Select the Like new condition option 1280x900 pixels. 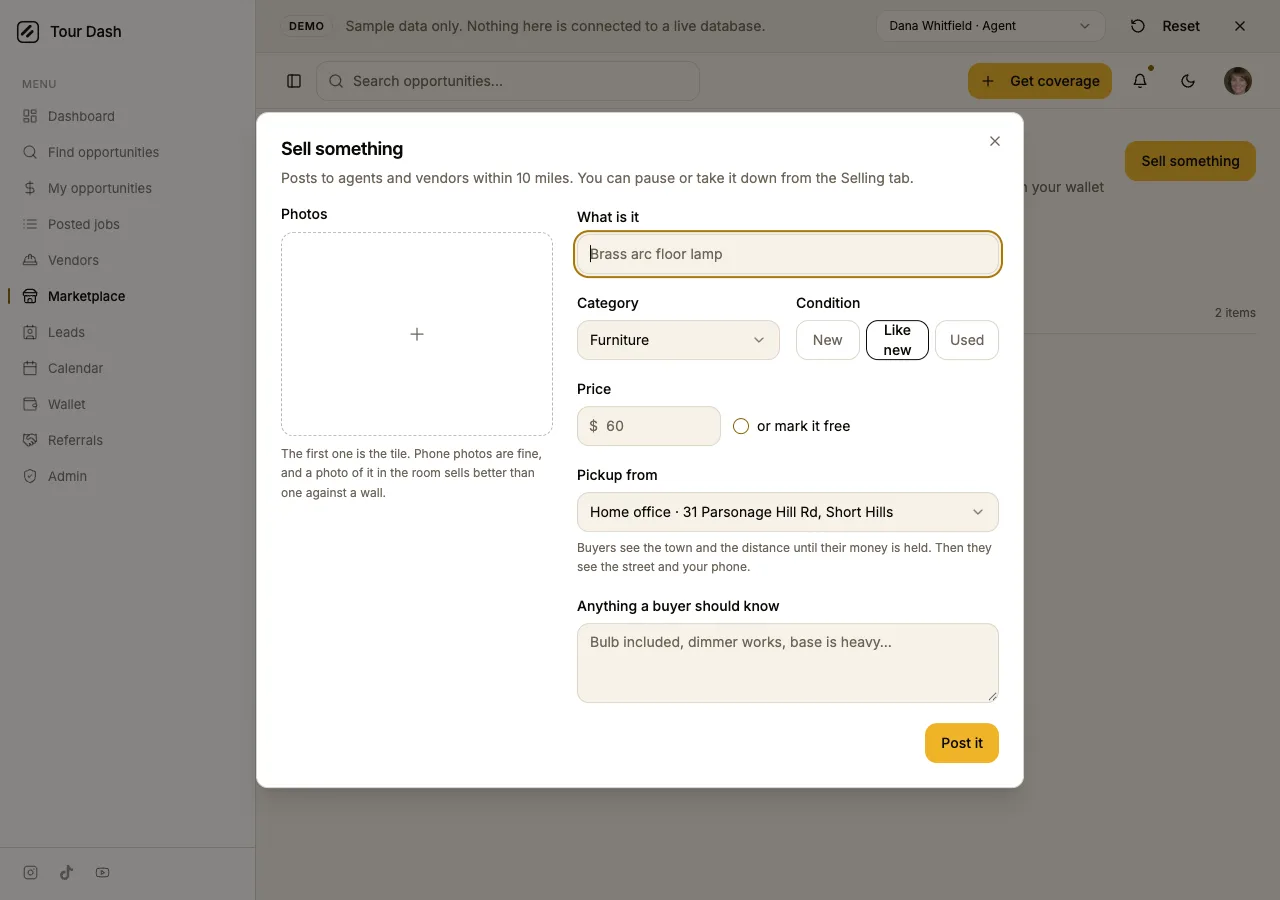(x=897, y=340)
